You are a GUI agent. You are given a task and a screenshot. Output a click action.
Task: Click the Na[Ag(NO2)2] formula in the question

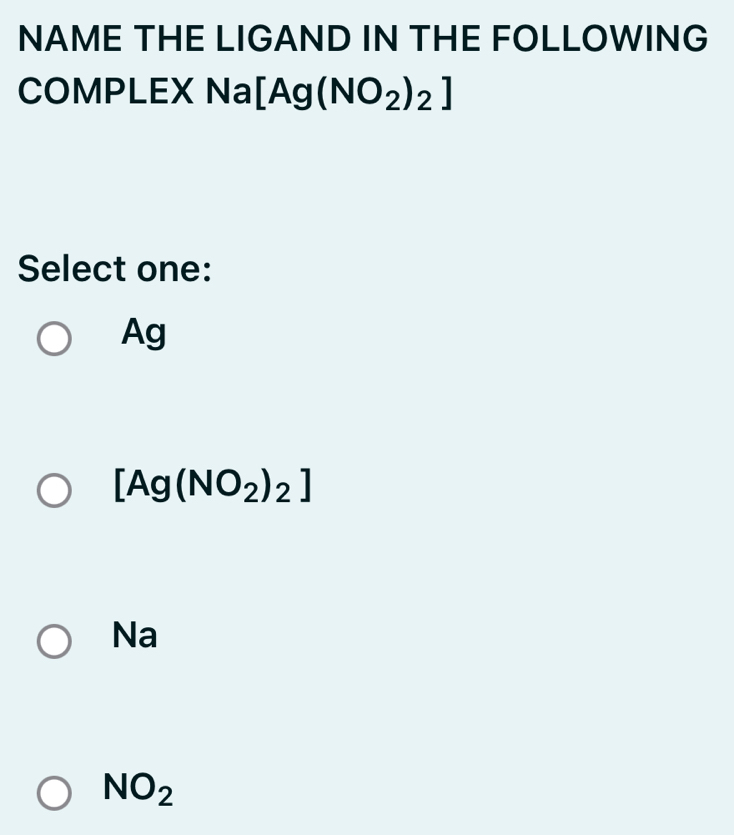[x=332, y=92]
